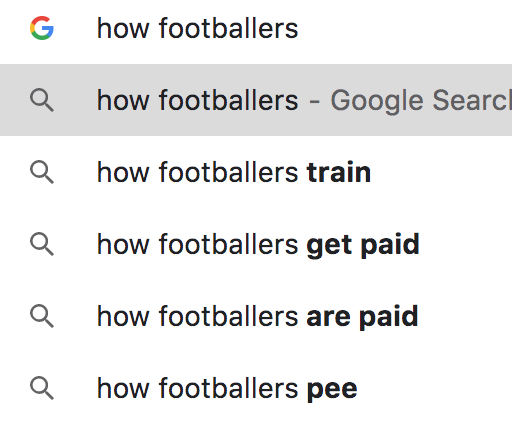512x434 pixels.
Task: Select the highlighted 'how footballers - Google Search' row
Action: [x=256, y=100]
